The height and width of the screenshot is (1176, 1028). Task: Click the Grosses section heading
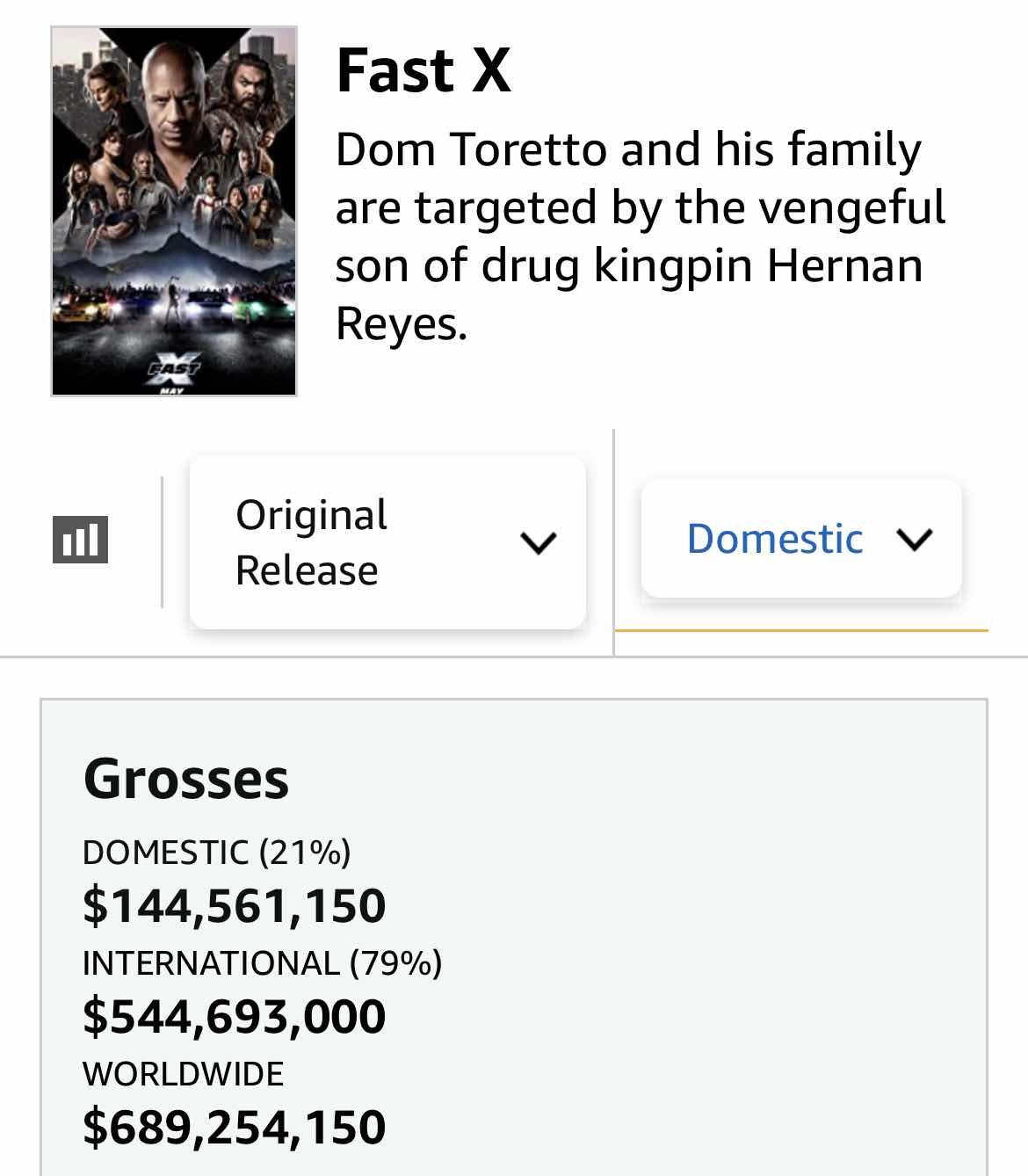pyautogui.click(x=185, y=779)
